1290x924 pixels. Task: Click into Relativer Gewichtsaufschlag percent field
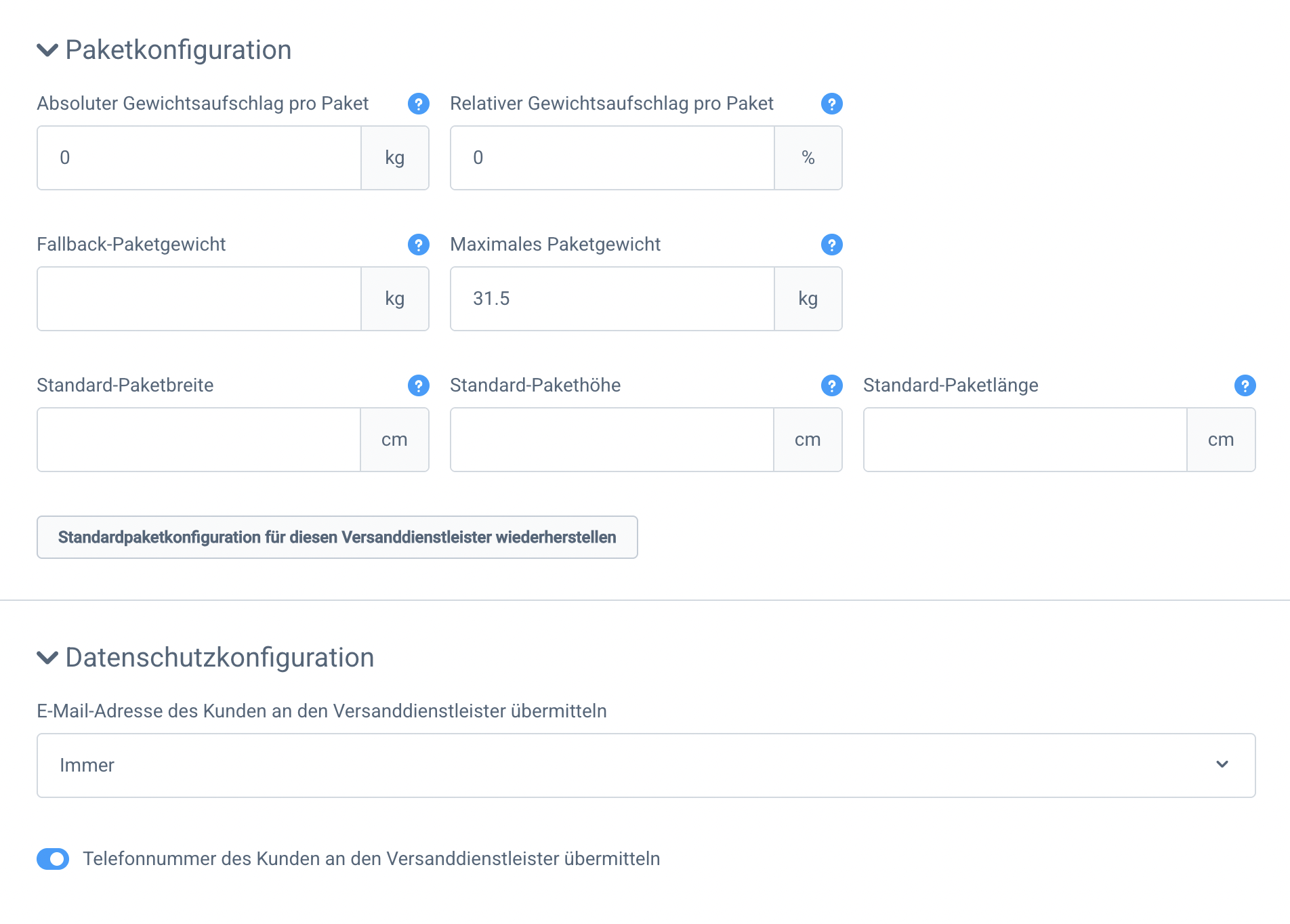tap(612, 158)
